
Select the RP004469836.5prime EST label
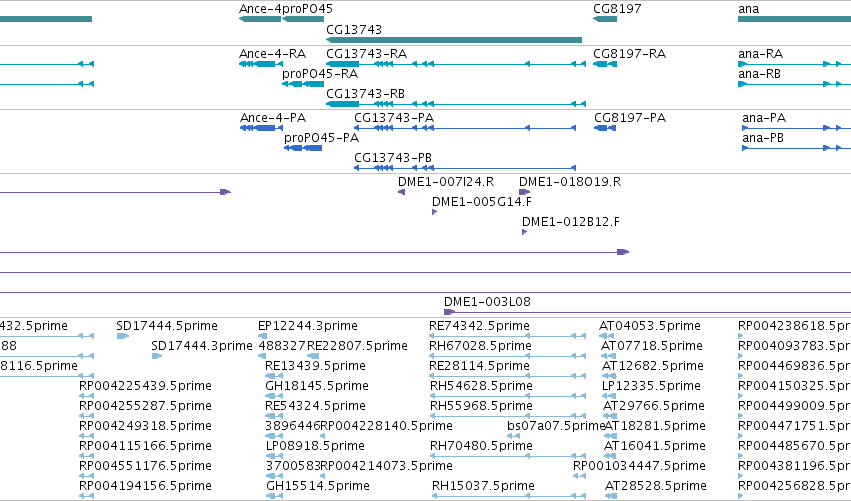[x=795, y=366]
